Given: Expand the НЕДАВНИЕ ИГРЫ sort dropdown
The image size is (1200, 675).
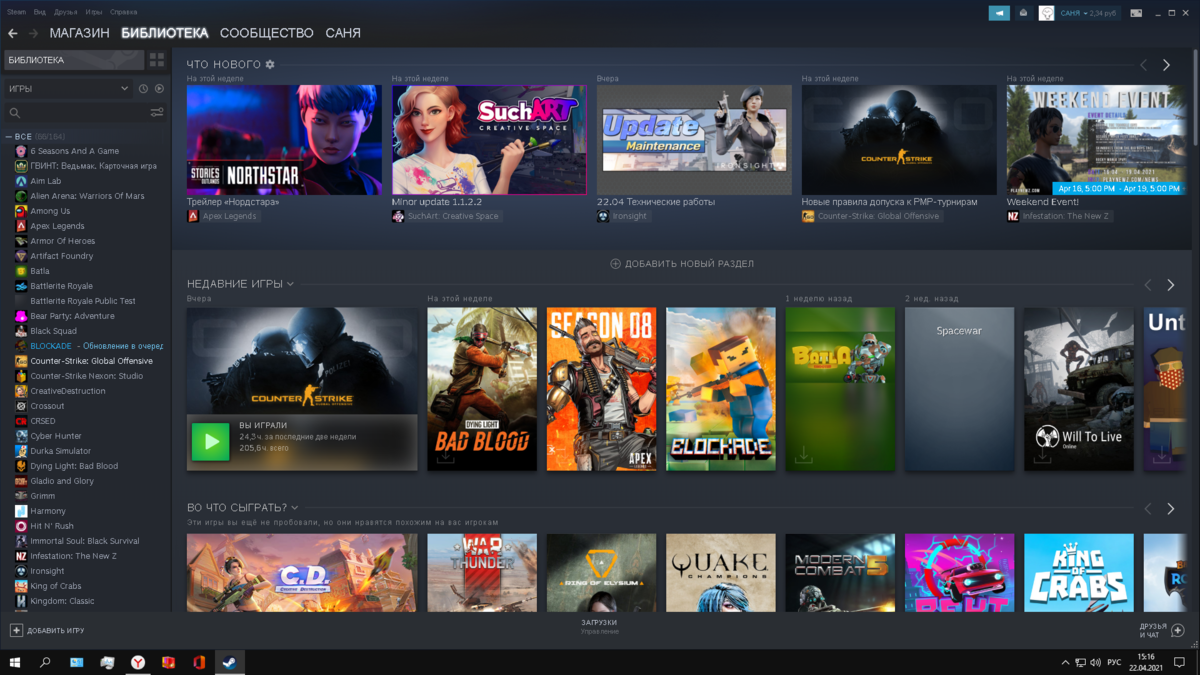Looking at the screenshot, I should point(290,284).
